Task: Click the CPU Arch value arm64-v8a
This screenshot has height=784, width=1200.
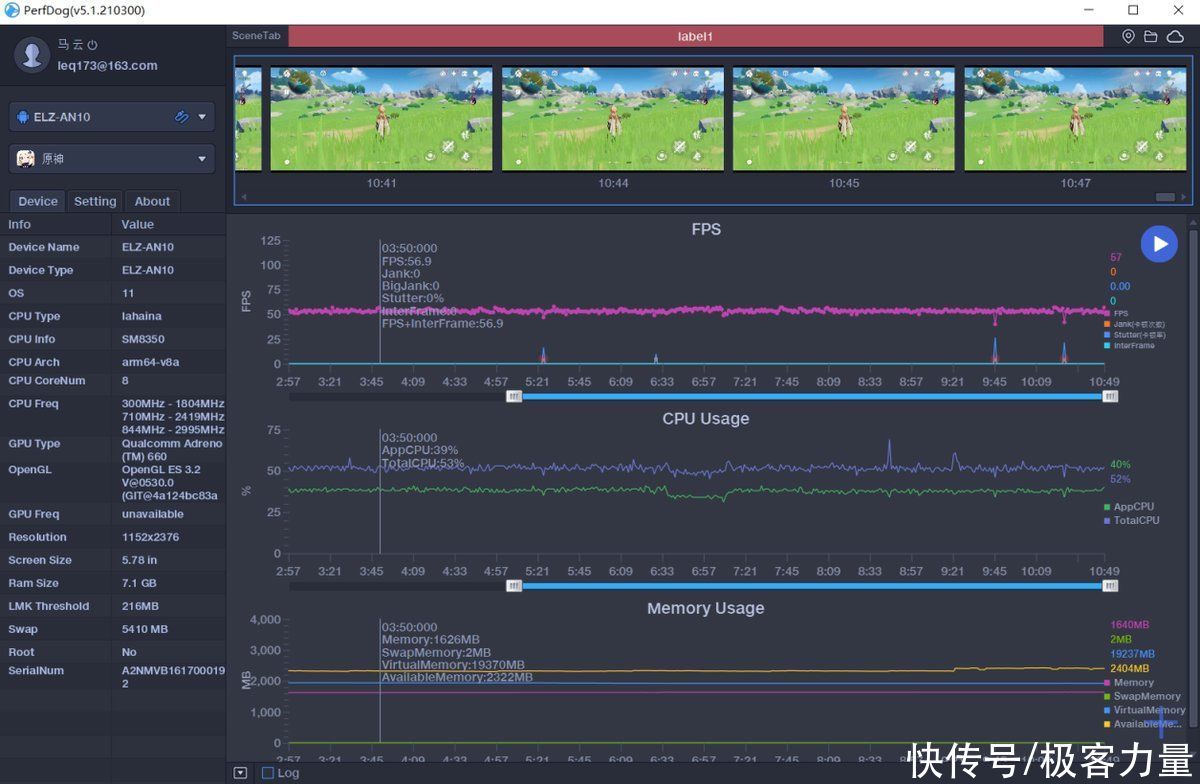Action: tap(150, 362)
